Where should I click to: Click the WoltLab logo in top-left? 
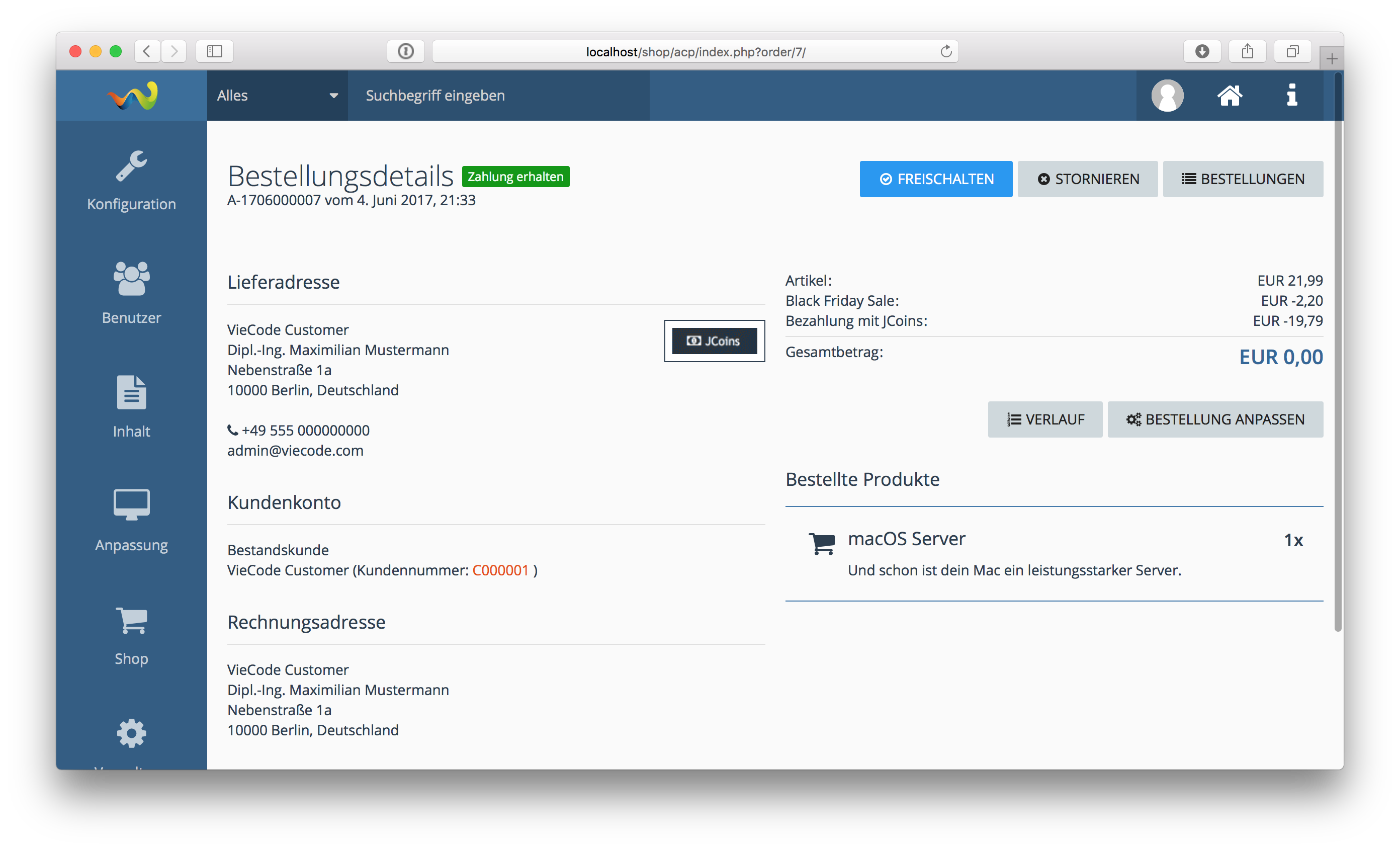(132, 96)
